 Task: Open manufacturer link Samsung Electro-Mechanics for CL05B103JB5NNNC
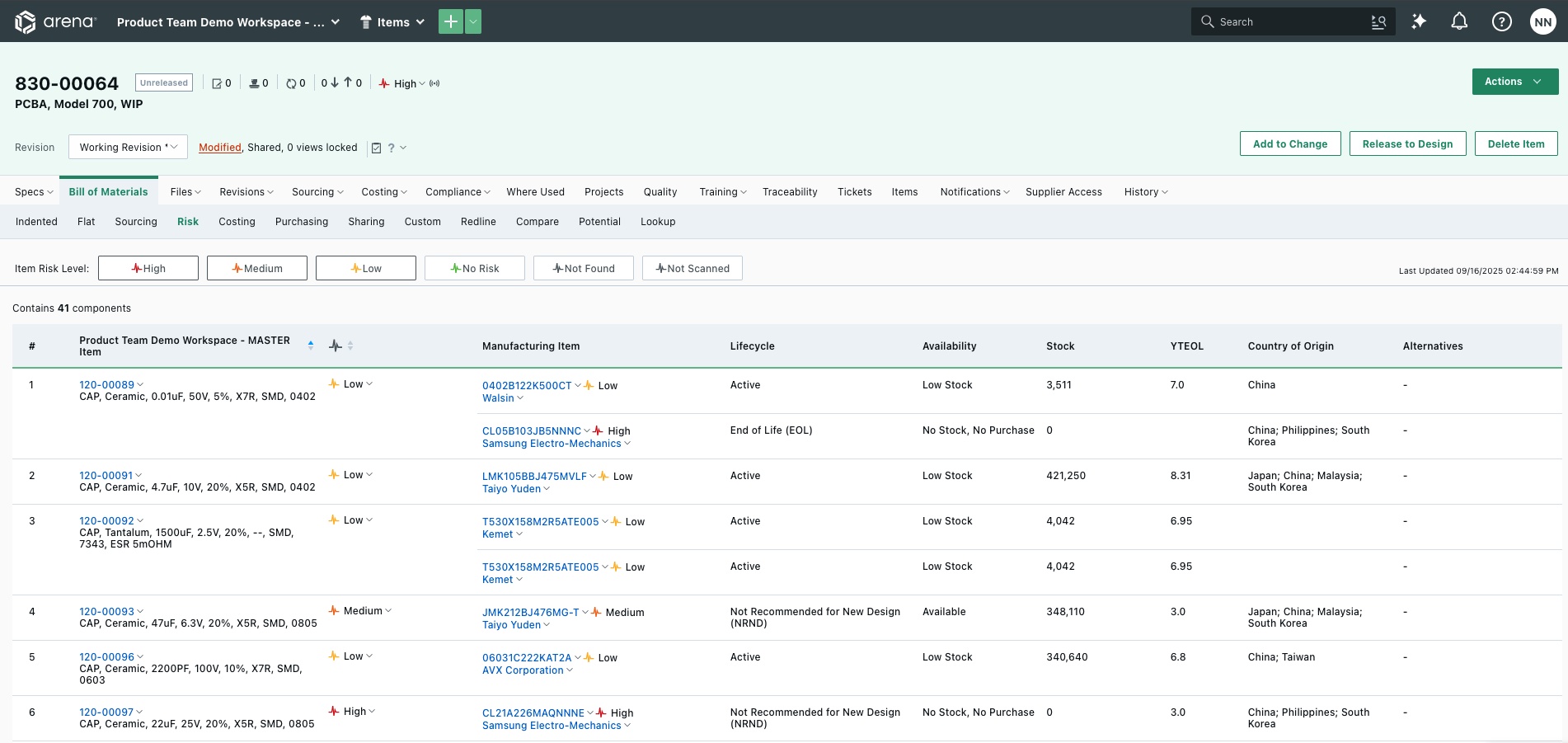[x=552, y=444]
